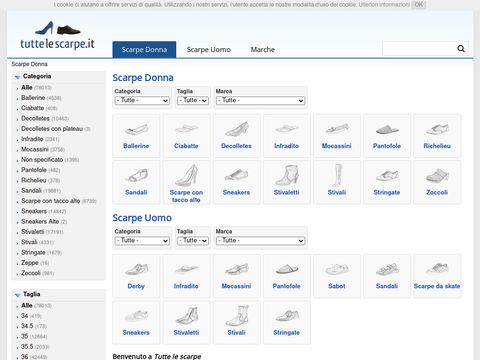This screenshot has width=480, height=360.
Task: Open the Richelieu shoe tile
Action: coord(437,136)
